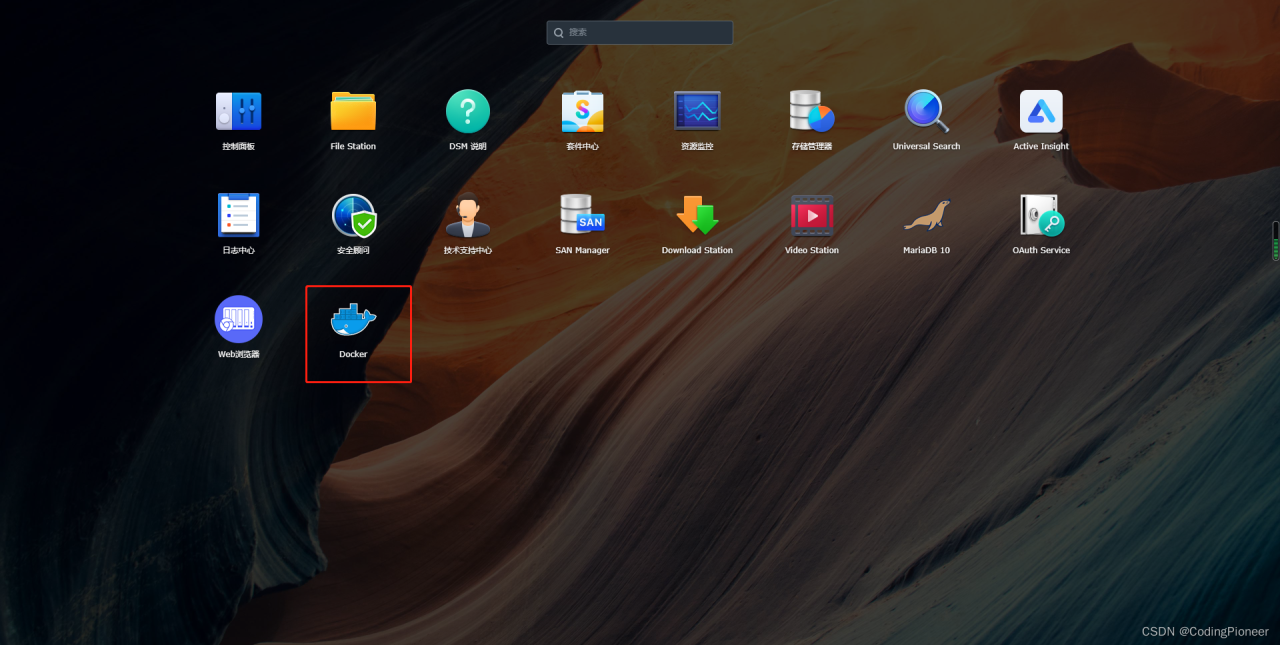Viewport: 1280px width, 645px height.
Task: Launch Web浏览器 app
Action: tap(238, 319)
